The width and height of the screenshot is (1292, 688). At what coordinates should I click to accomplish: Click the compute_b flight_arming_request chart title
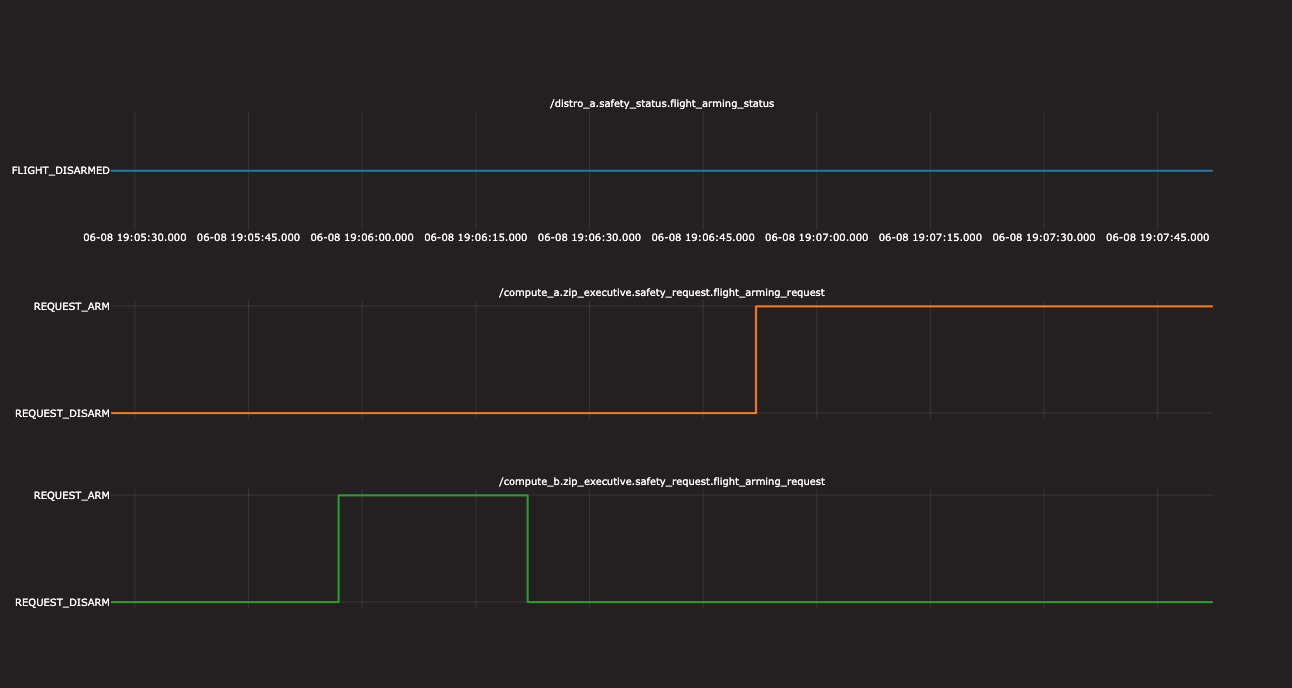coord(662,482)
